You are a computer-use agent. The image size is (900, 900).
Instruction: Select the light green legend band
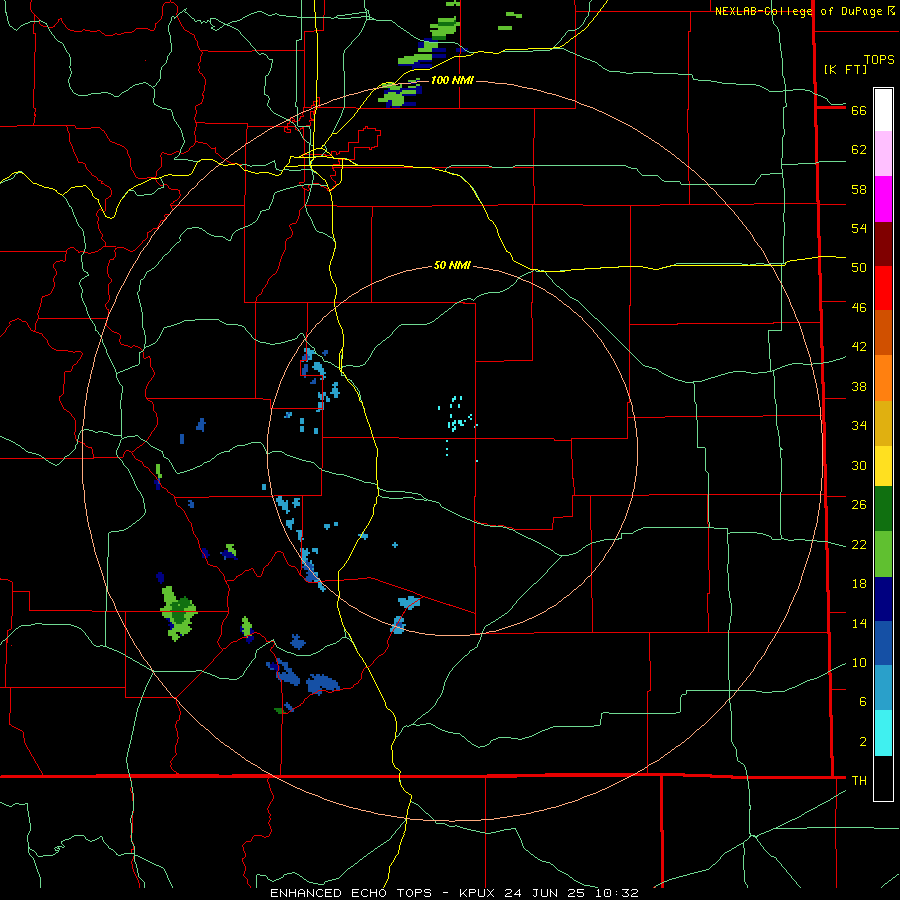tap(883, 554)
